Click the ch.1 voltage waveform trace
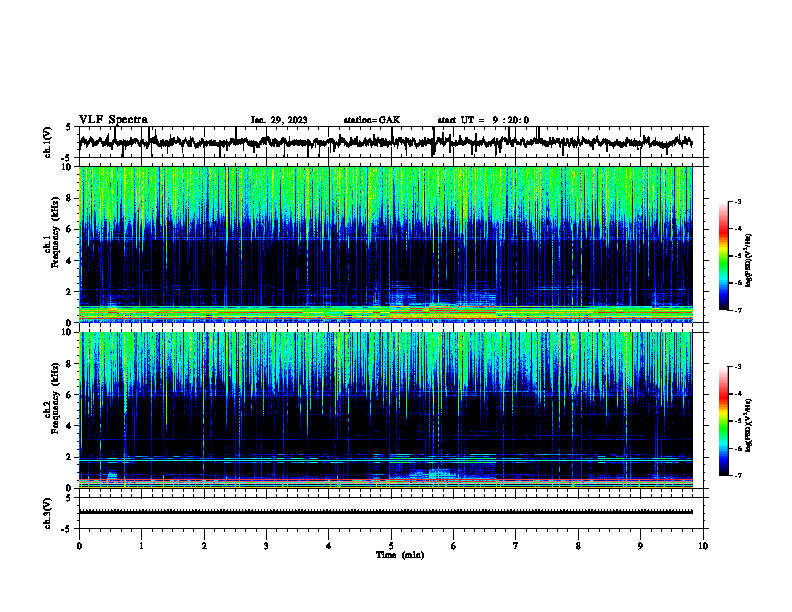Screen dimensions: 792x612 click(385, 142)
